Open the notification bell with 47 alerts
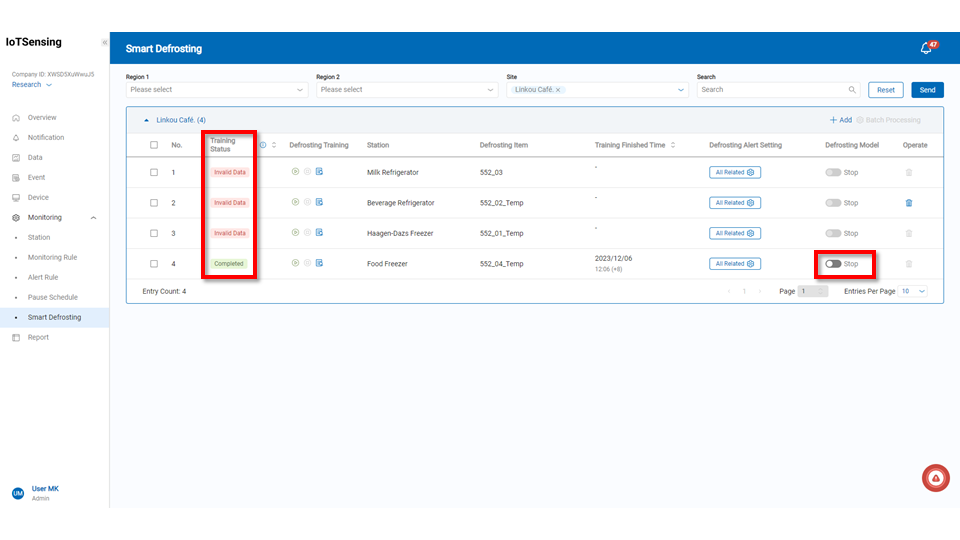 (926, 48)
